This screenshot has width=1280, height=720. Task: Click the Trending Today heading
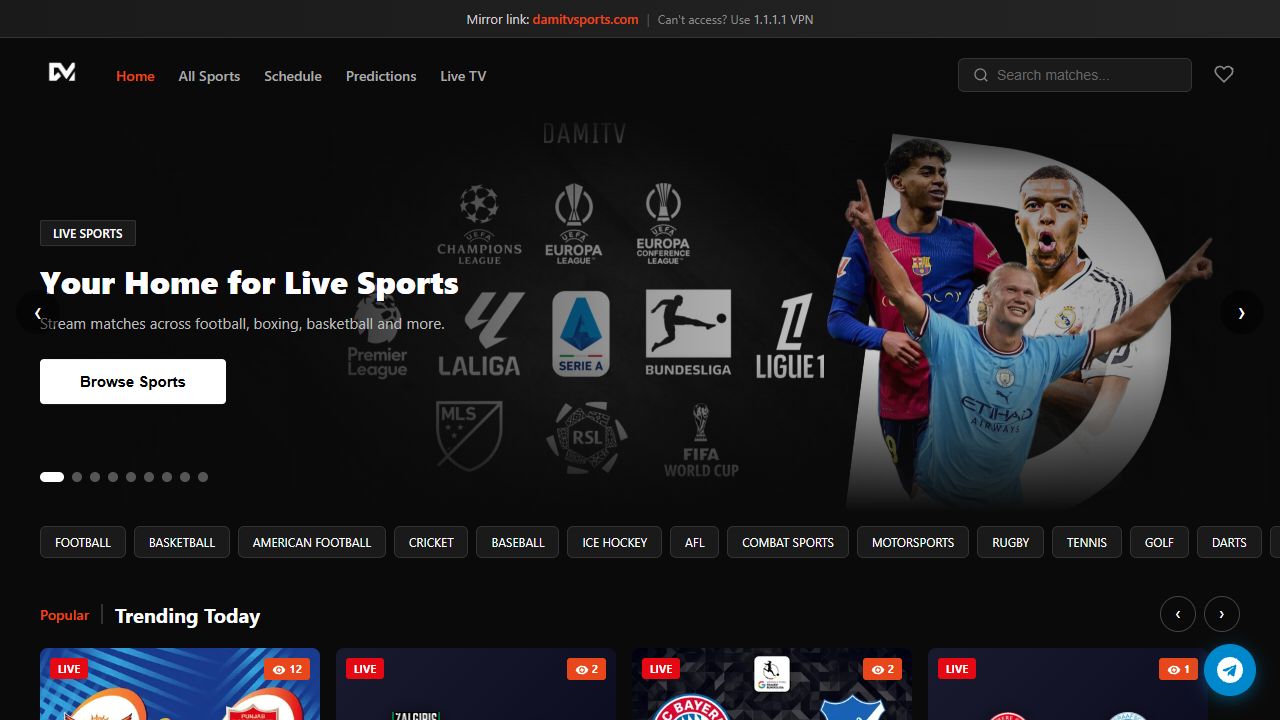pyautogui.click(x=187, y=616)
